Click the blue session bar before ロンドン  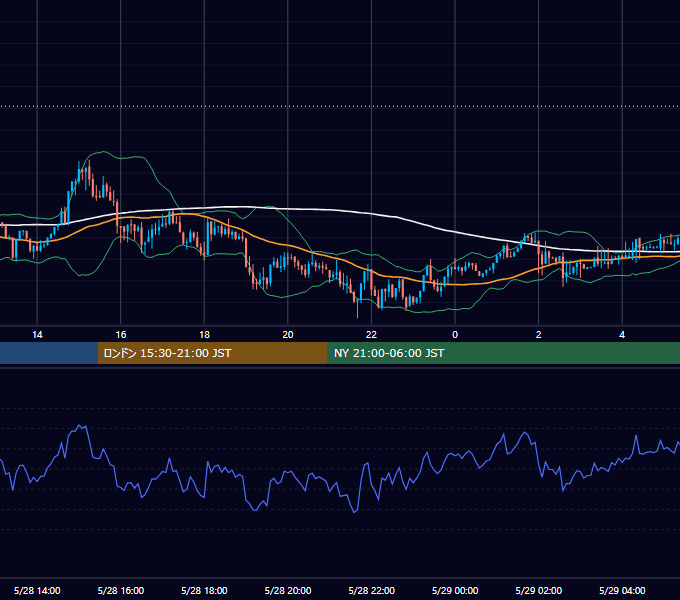[49, 353]
